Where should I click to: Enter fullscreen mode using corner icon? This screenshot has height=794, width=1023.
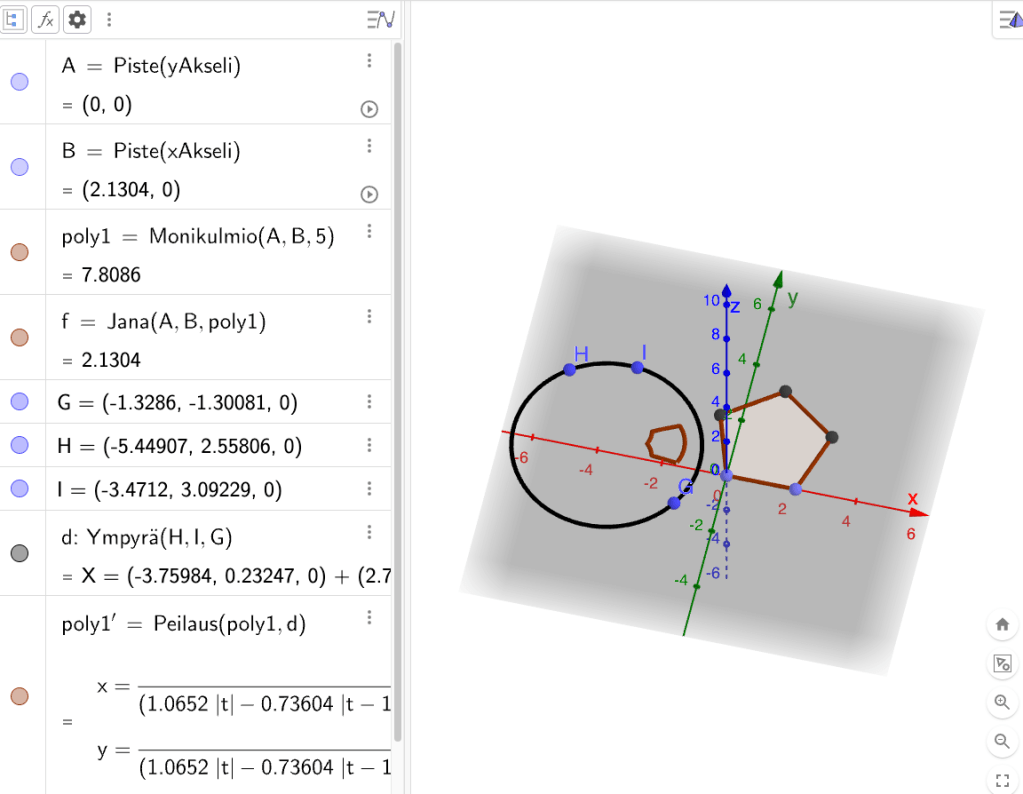tap(1001, 779)
